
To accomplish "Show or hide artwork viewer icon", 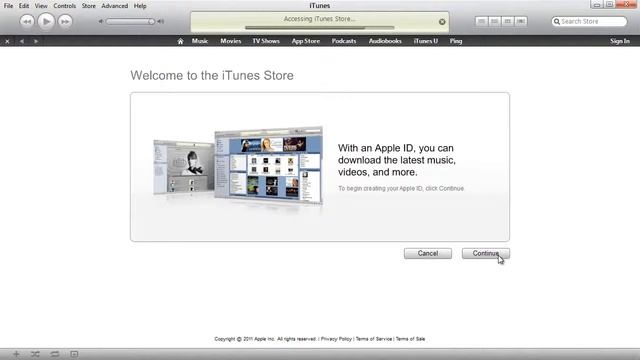I will [x=74, y=354].
